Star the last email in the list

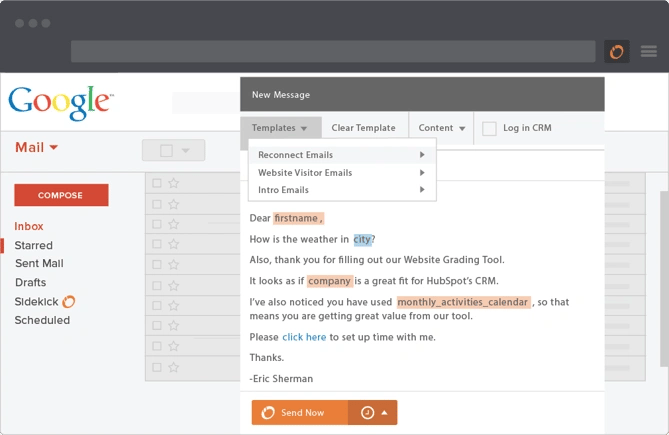(x=173, y=368)
